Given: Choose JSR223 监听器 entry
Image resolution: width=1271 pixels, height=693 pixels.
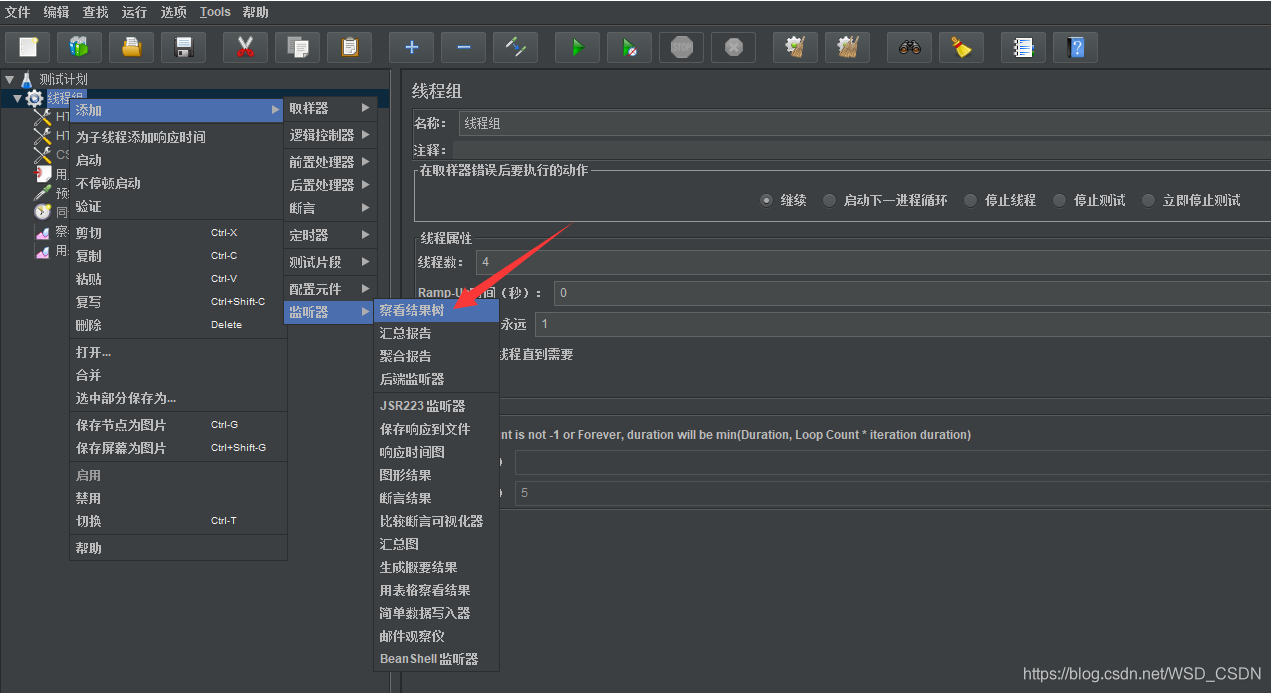Looking at the screenshot, I should [x=436, y=406].
